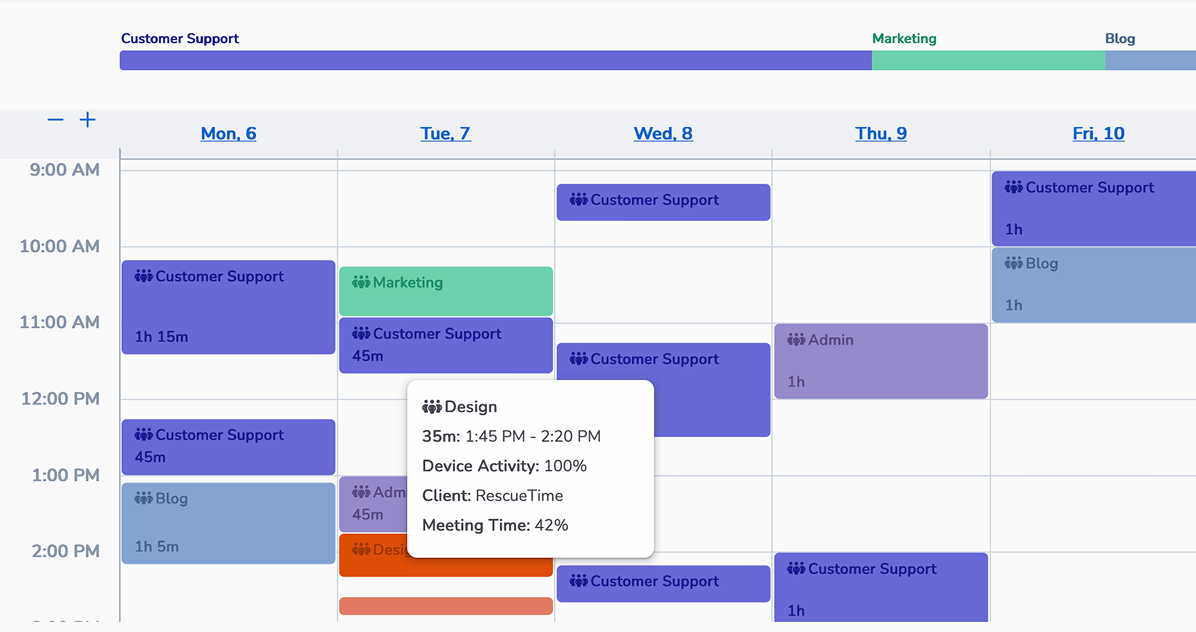Click team icon on Friday Blog event

pos(1014,264)
